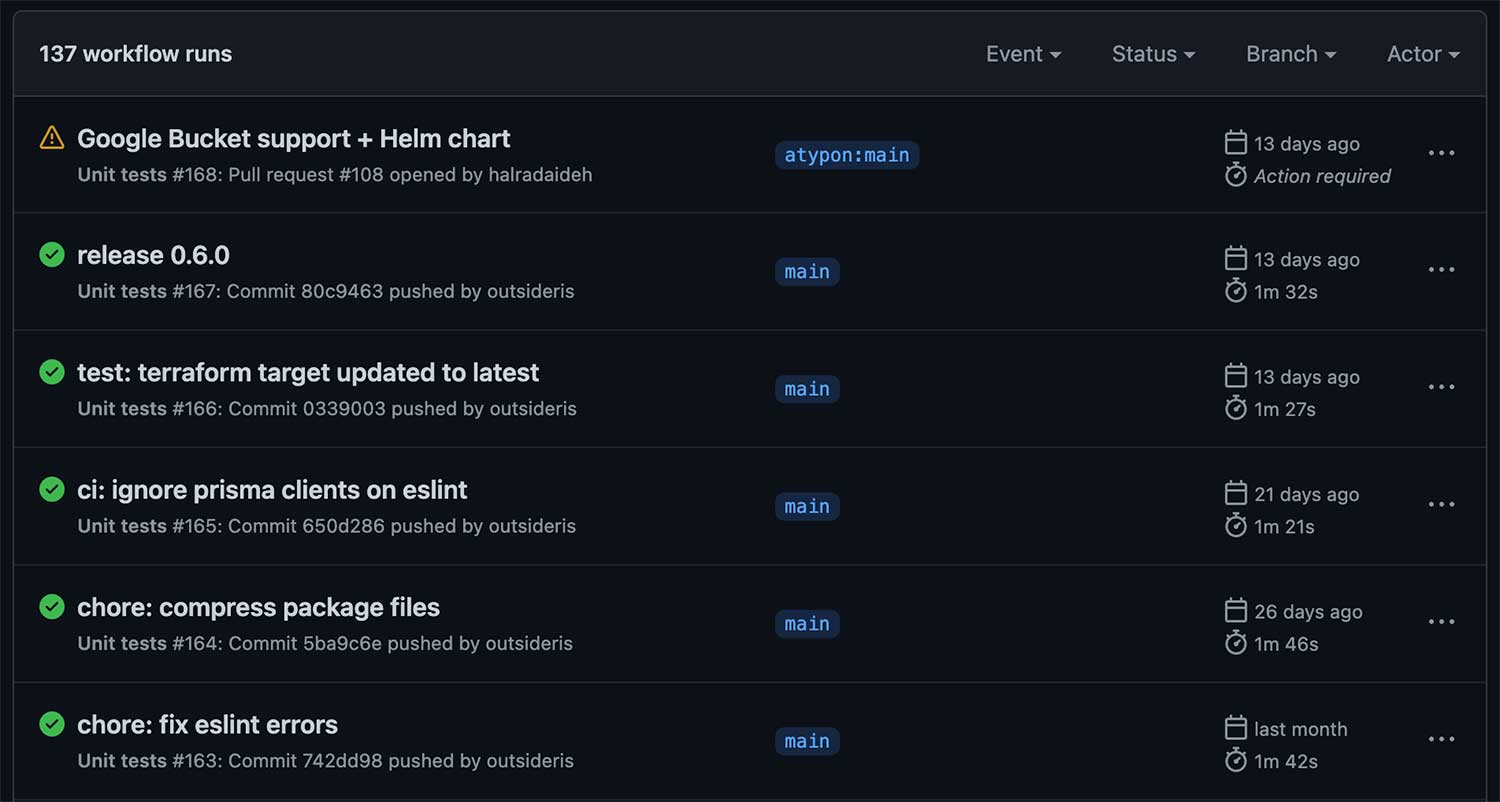The image size is (1500, 802).
Task: Click the 26 days ago timestamp
Action: point(1308,612)
